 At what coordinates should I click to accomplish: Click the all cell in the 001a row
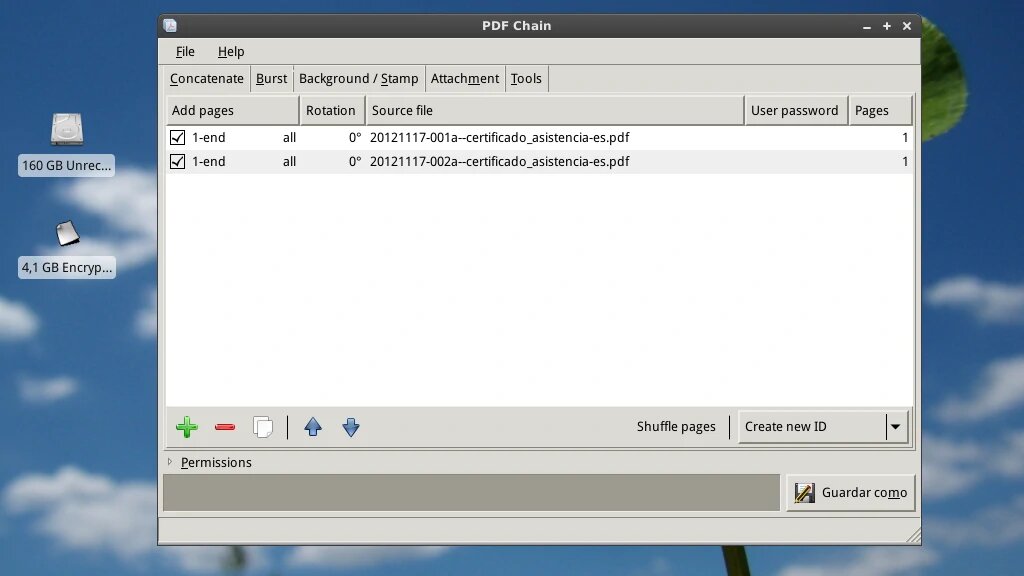[289, 138]
